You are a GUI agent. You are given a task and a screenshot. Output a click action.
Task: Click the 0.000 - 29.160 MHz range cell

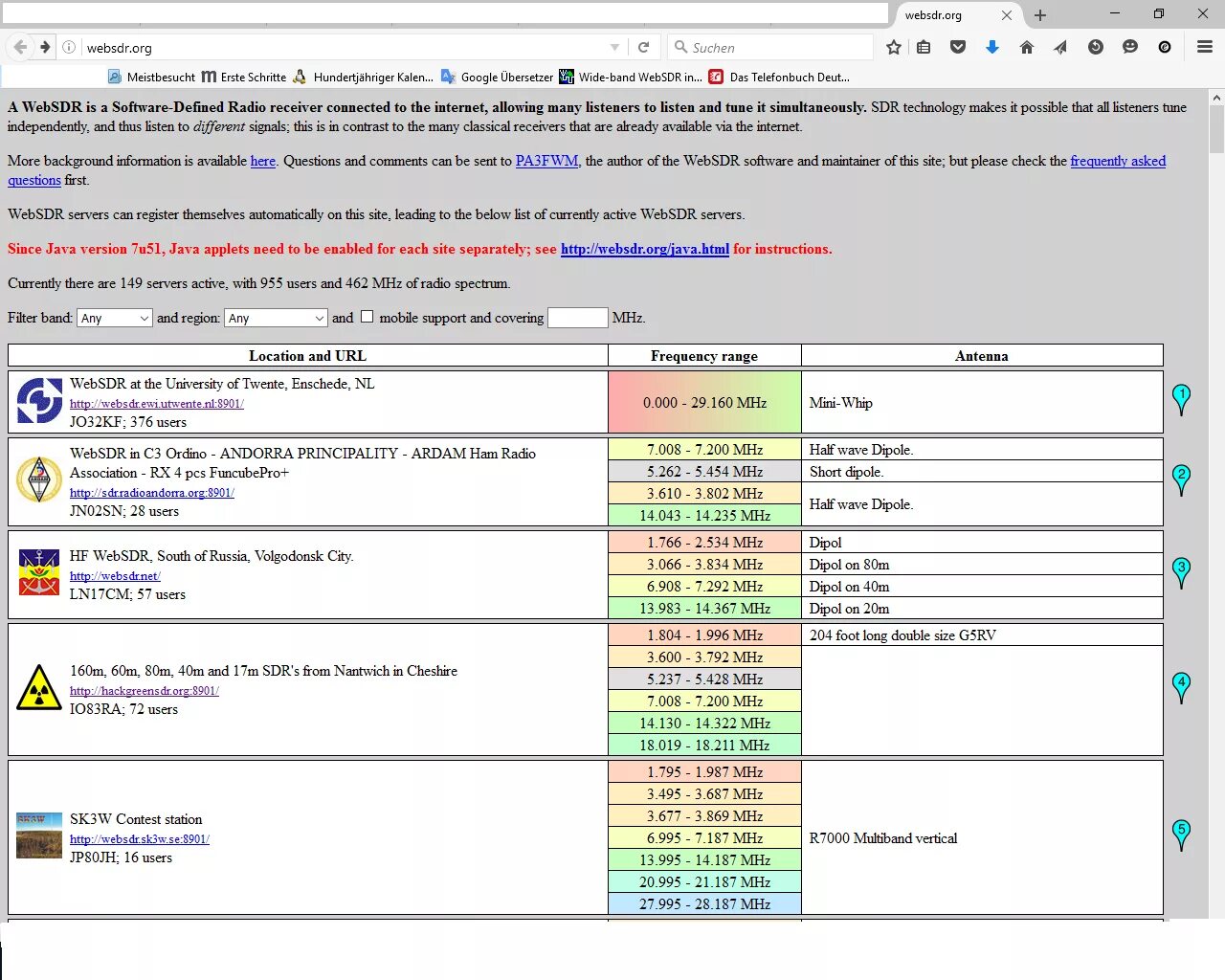(704, 402)
